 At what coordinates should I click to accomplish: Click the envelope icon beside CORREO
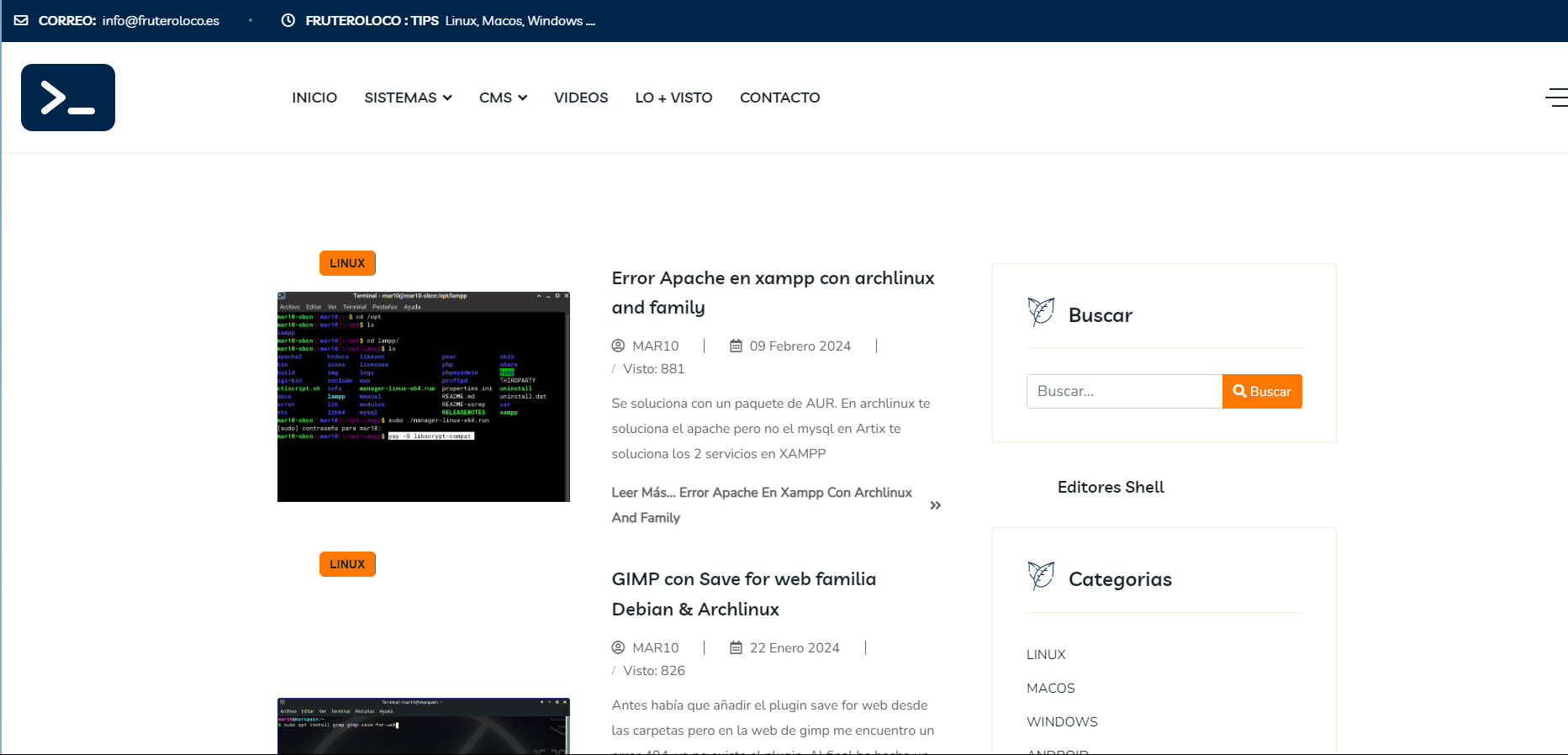[21, 20]
